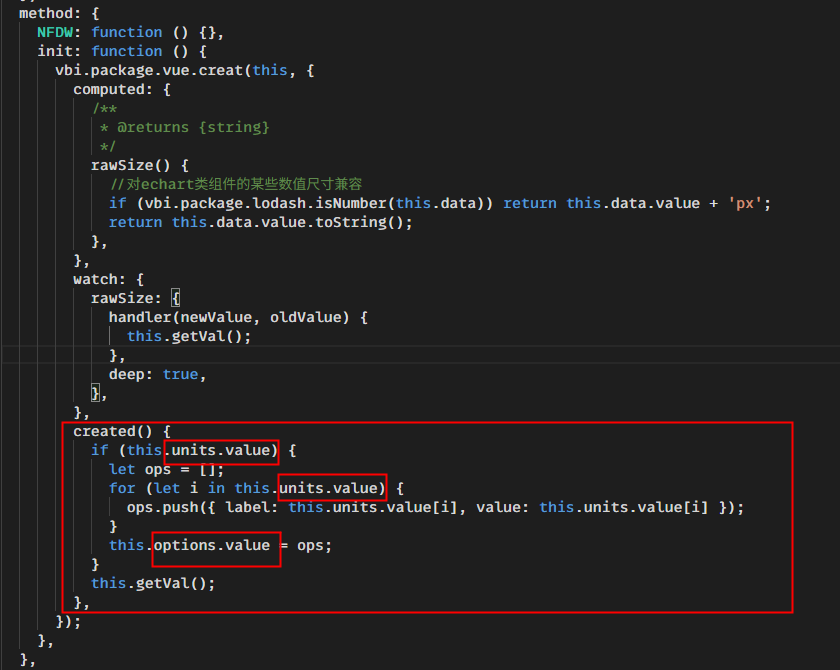
Task: Click the newValue parameter
Action: click(216, 318)
